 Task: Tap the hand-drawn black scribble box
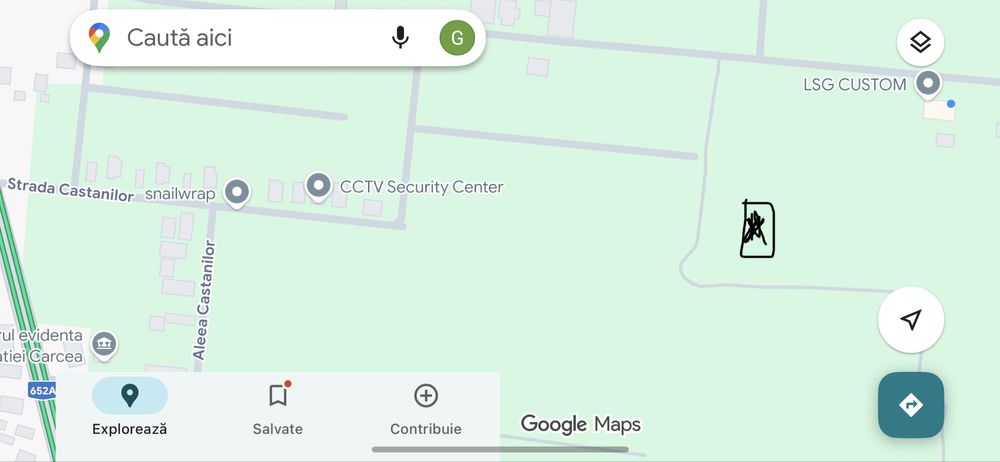coord(757,229)
